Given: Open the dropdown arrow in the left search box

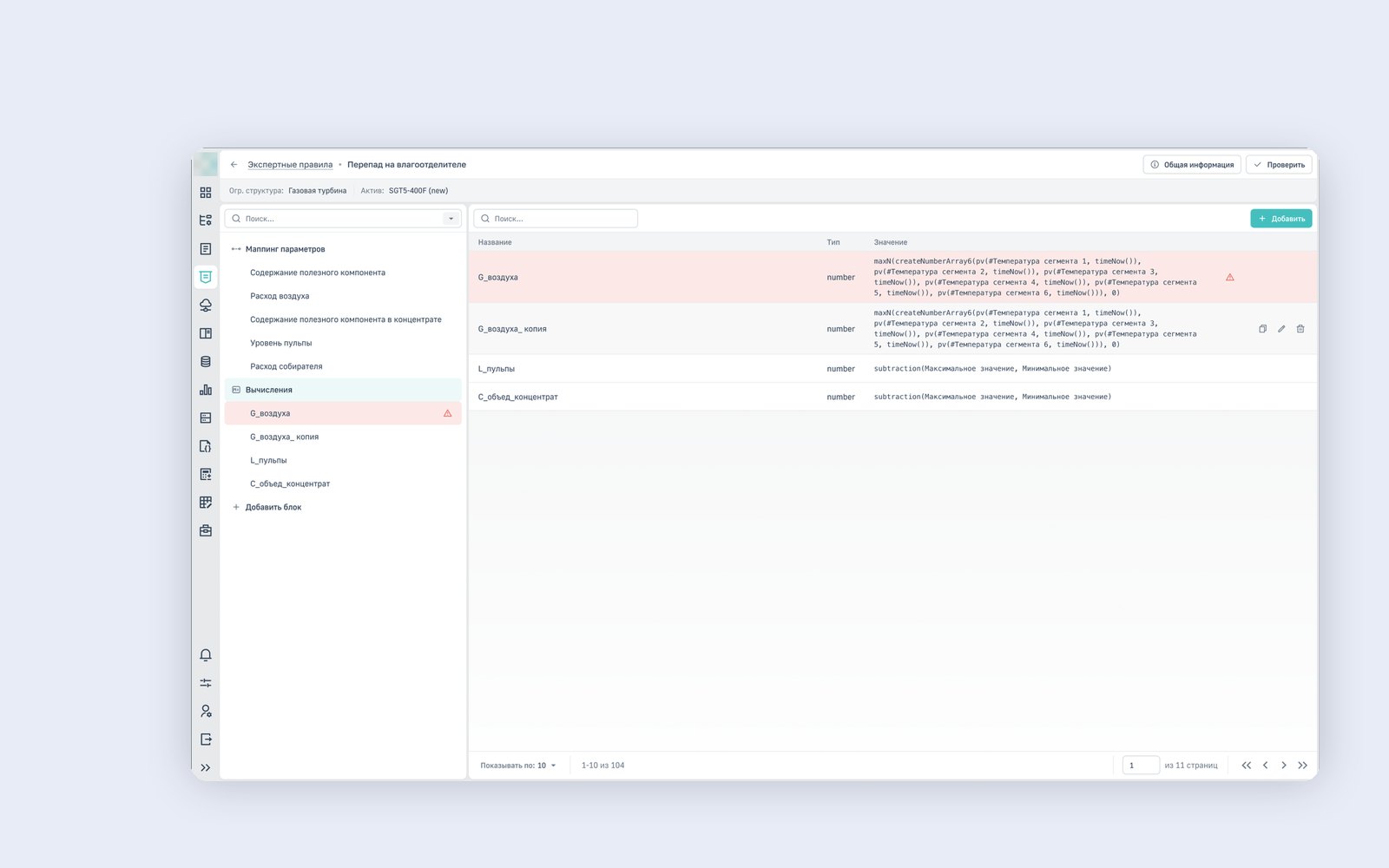Looking at the screenshot, I should 451,219.
